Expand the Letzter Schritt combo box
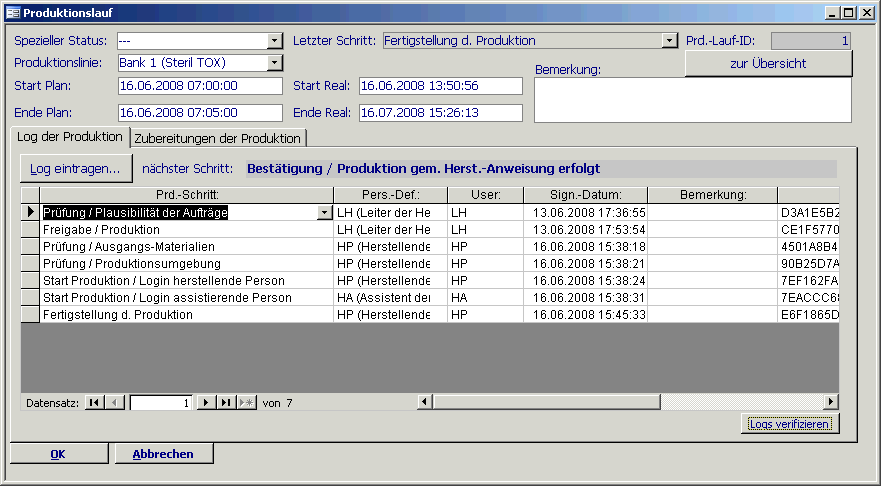The height and width of the screenshot is (486, 881). pos(670,41)
